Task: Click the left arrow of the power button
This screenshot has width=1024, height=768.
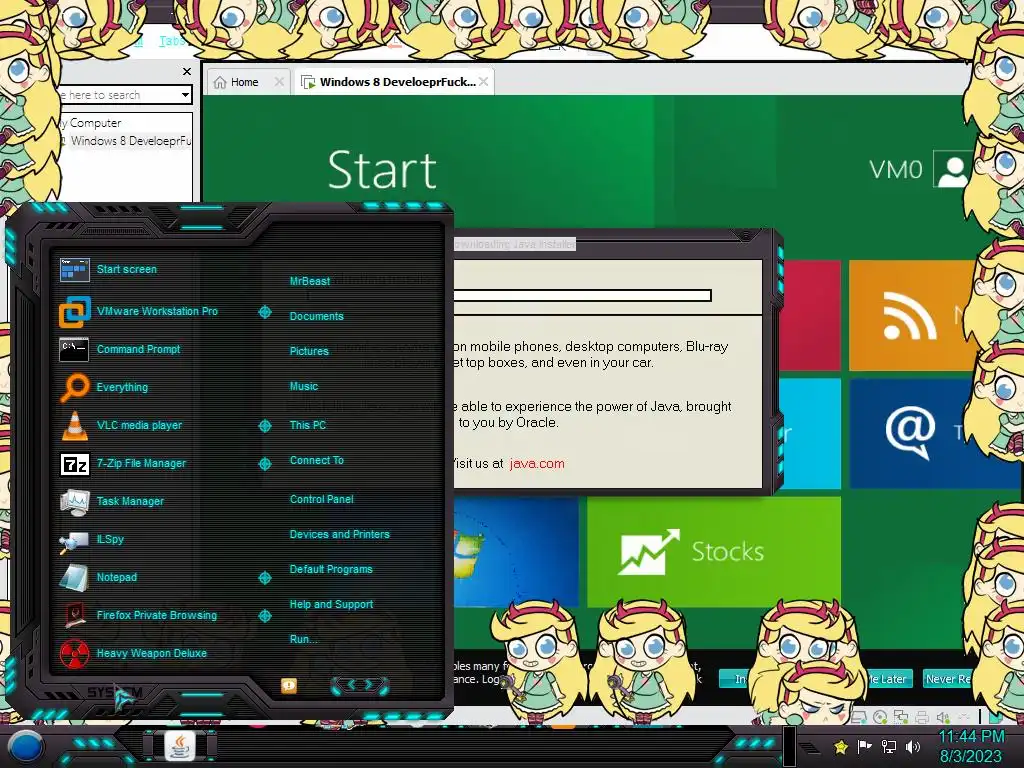Action: click(349, 684)
